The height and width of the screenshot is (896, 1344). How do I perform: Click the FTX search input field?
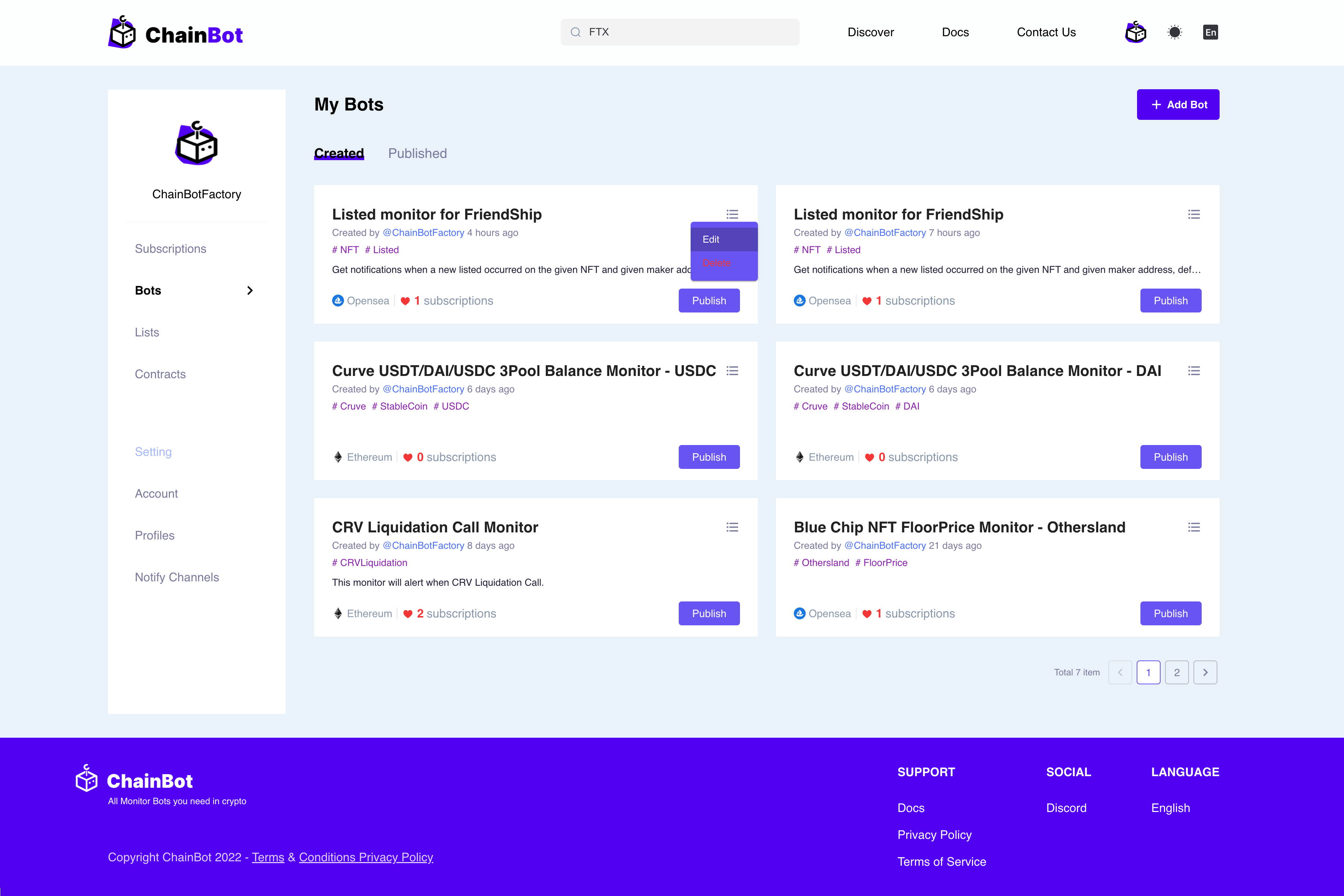point(680,32)
